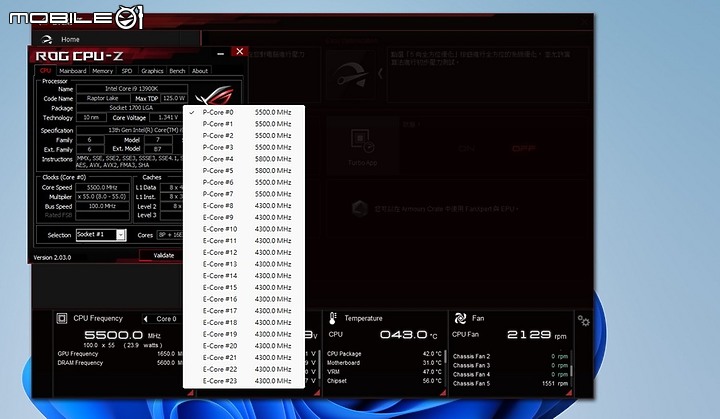
Task: Click the Version 2.03.0 label
Action: click(x=52, y=258)
